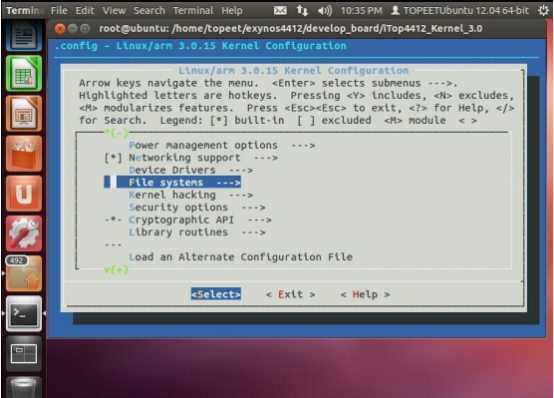Open the Workspace Switcher dock icon
The height and width of the screenshot is (398, 554).
pyautogui.click(x=24, y=354)
